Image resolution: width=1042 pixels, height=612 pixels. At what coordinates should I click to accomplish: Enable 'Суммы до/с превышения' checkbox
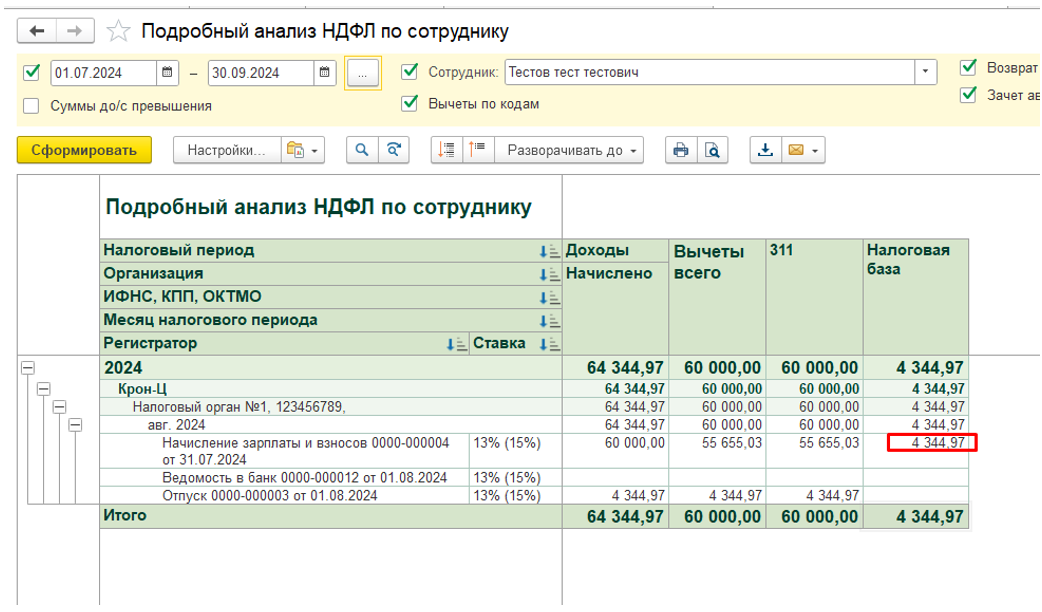[32, 106]
